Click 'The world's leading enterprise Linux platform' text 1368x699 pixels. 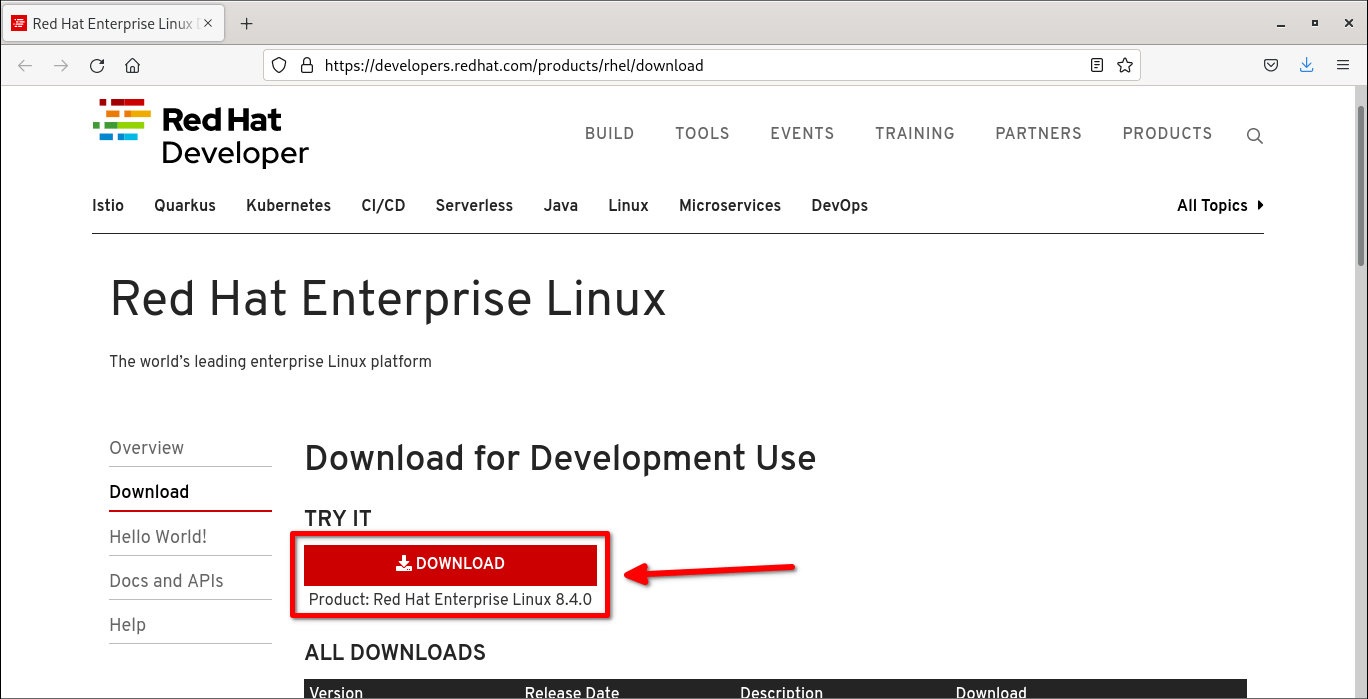point(270,362)
